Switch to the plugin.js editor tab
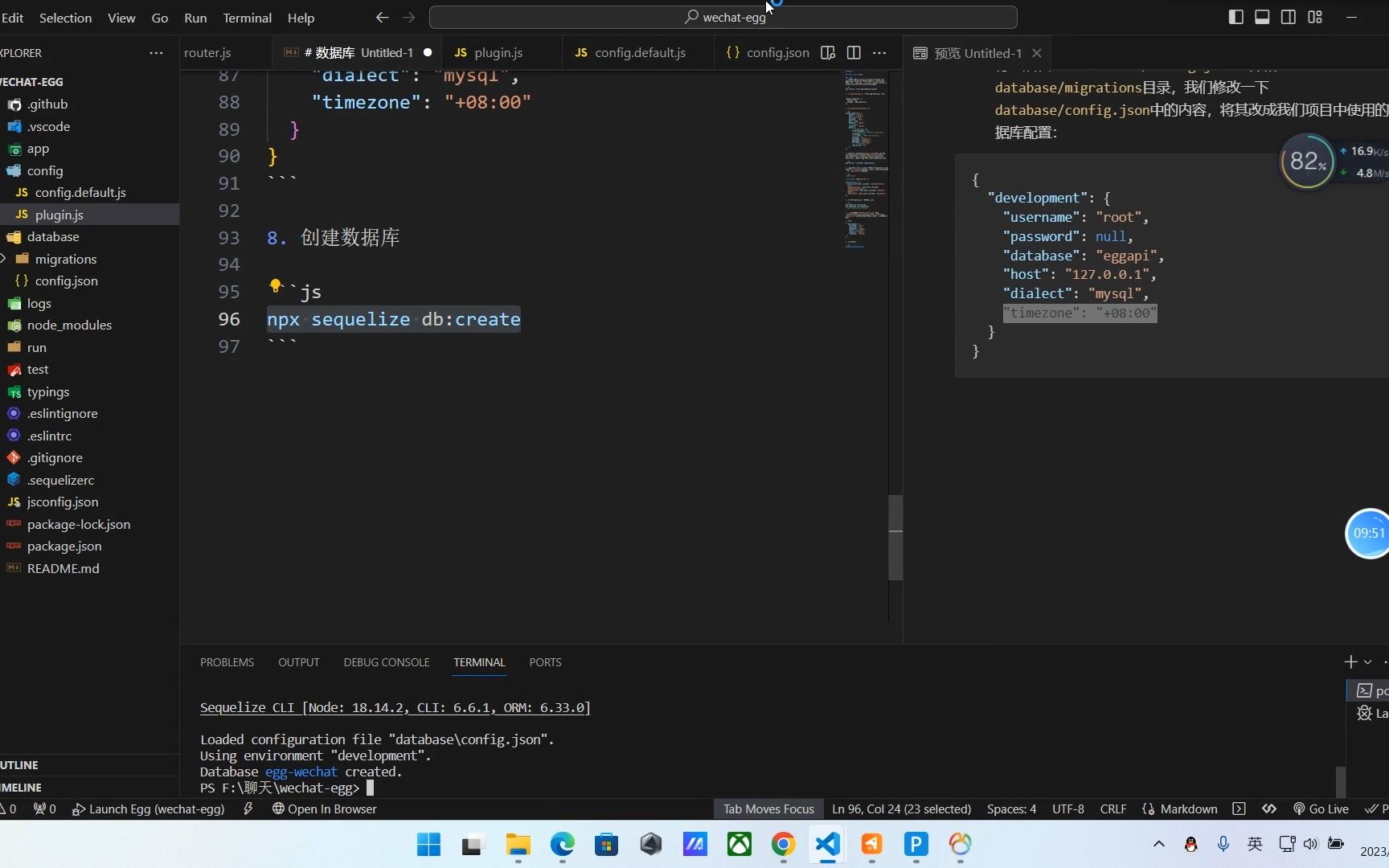 [x=498, y=53]
